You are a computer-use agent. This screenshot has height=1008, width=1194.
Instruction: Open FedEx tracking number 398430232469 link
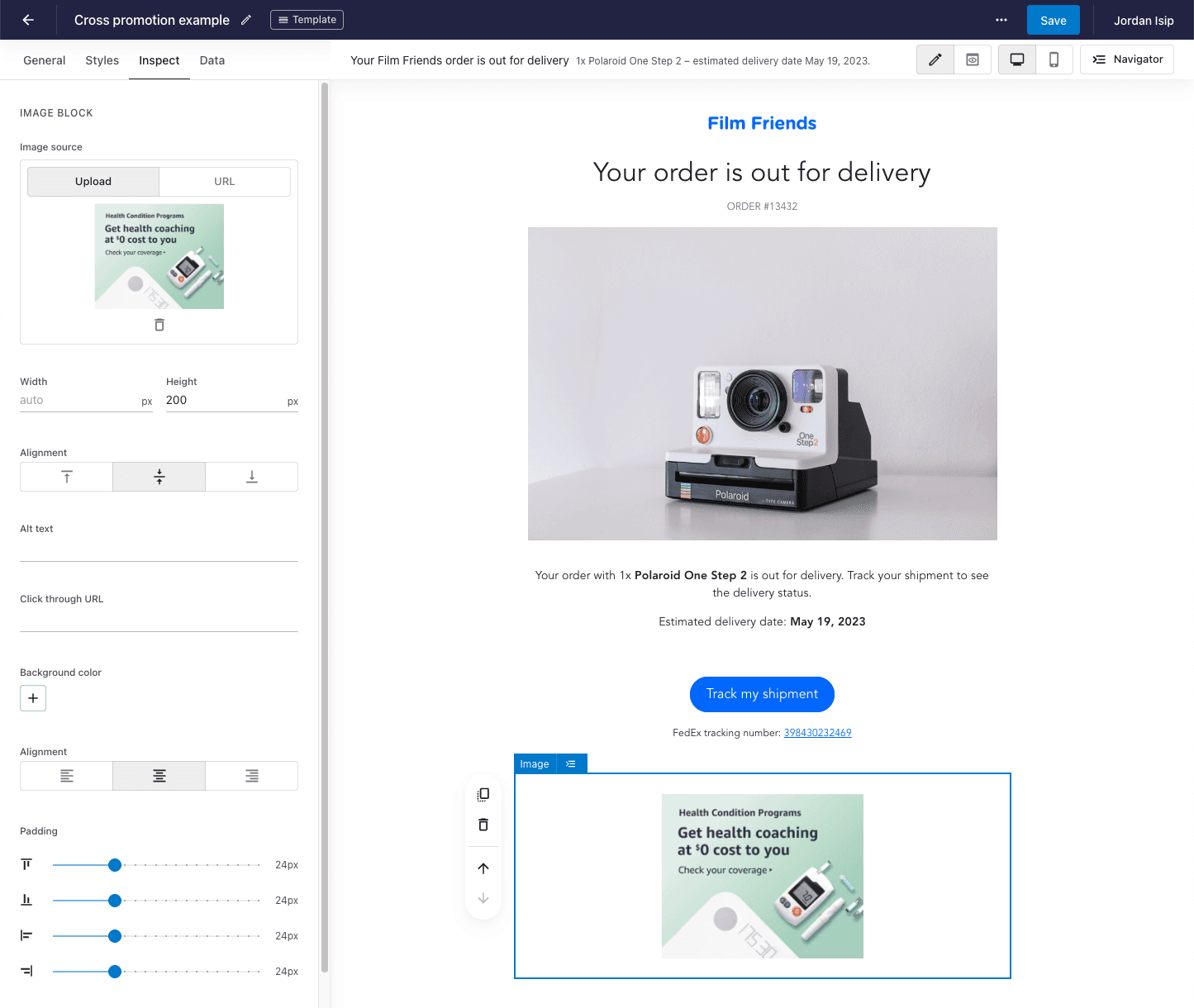[818, 733]
